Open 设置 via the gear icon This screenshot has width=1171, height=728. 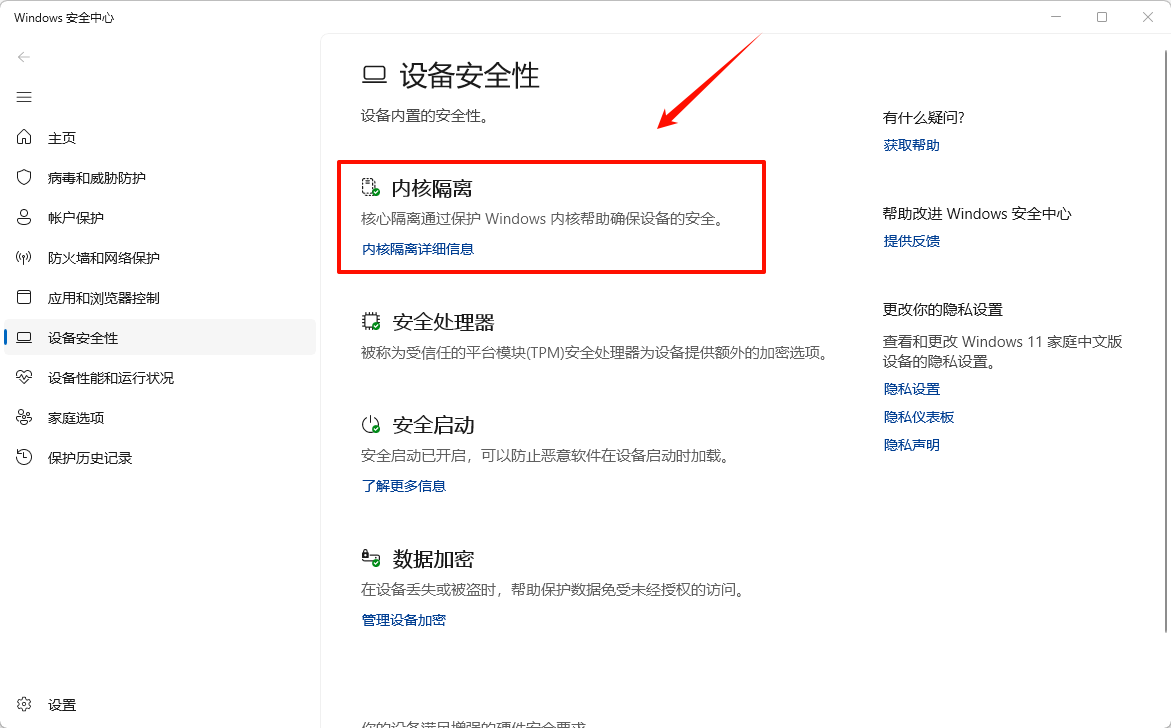tap(23, 704)
